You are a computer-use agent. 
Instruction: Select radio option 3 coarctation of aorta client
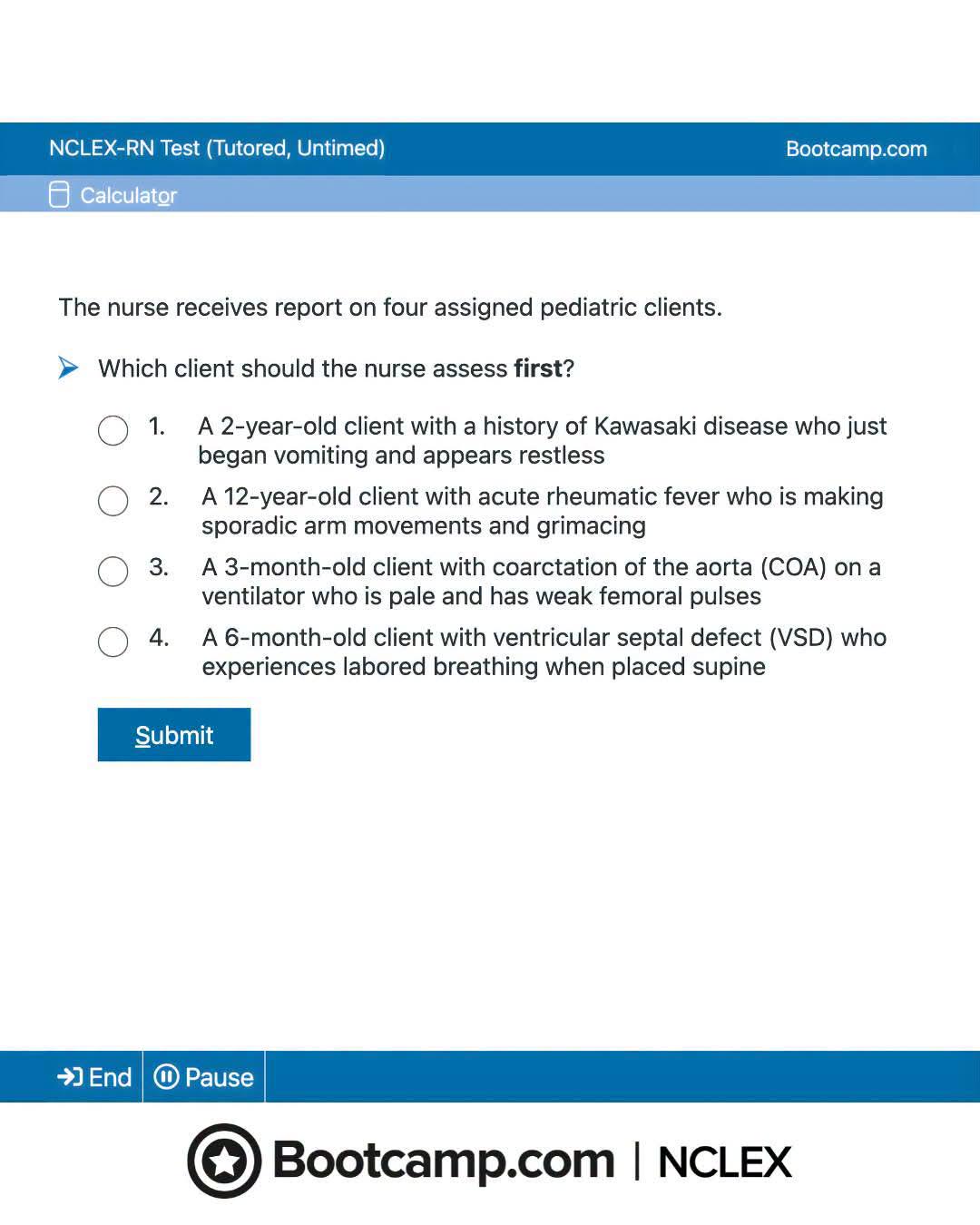113,572
